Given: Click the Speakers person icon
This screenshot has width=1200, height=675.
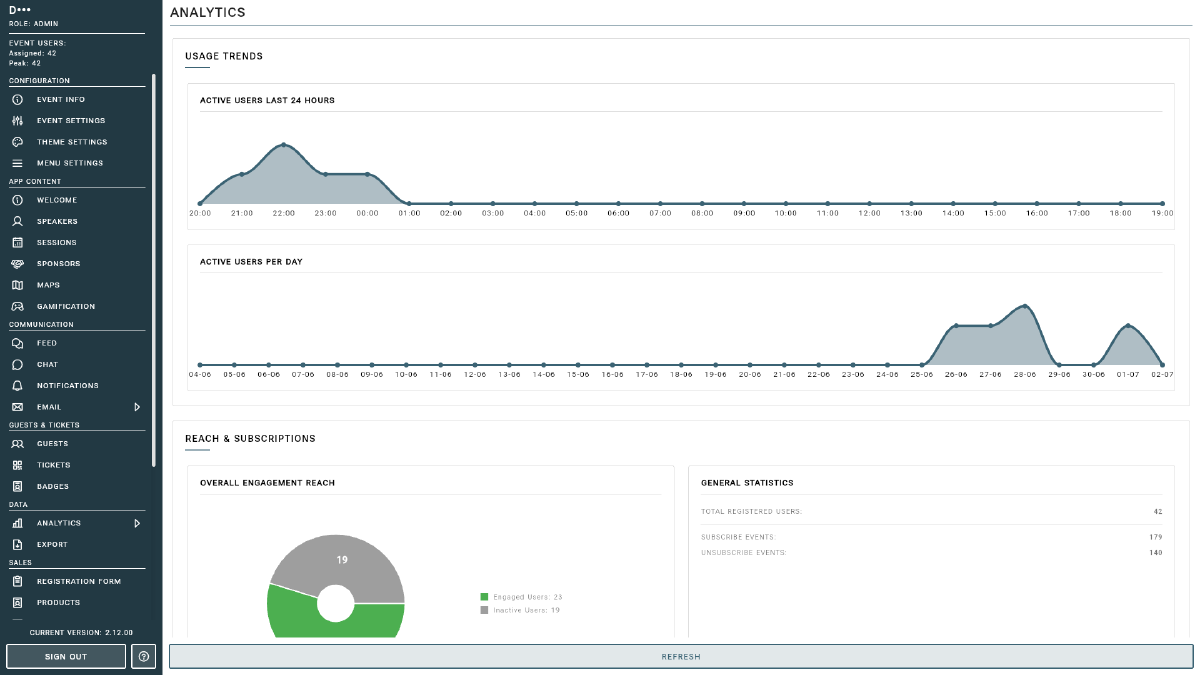Looking at the screenshot, I should (x=17, y=221).
